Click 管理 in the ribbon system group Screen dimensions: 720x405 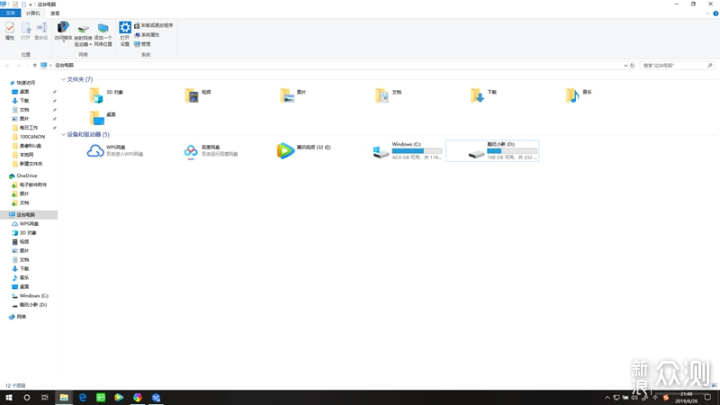pos(145,44)
